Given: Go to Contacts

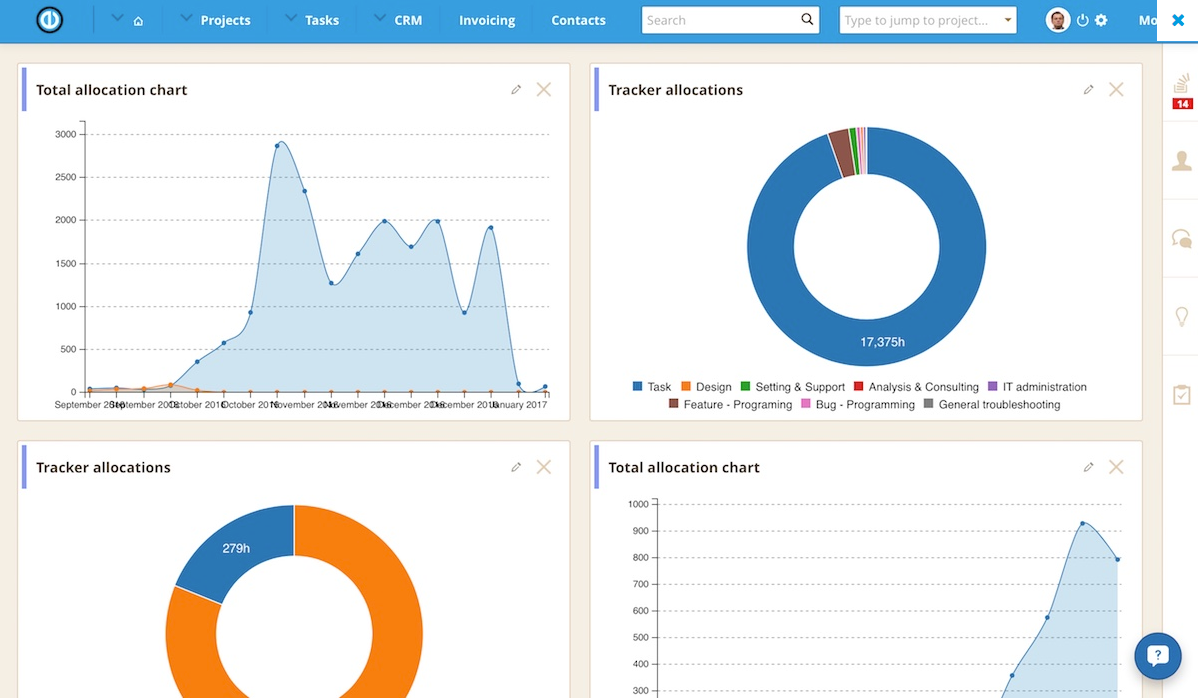Looking at the screenshot, I should click(x=578, y=21).
